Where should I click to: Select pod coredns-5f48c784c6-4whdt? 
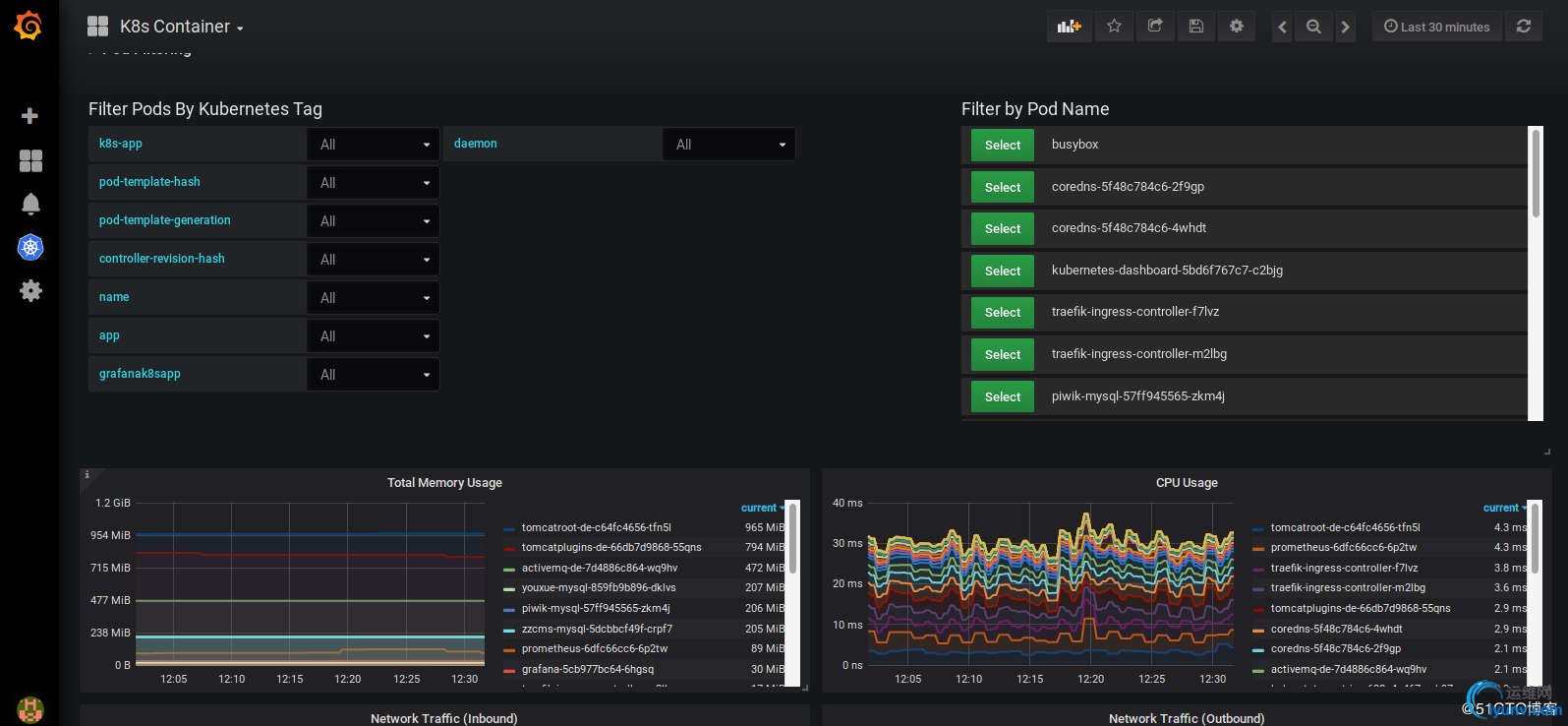tap(1003, 228)
